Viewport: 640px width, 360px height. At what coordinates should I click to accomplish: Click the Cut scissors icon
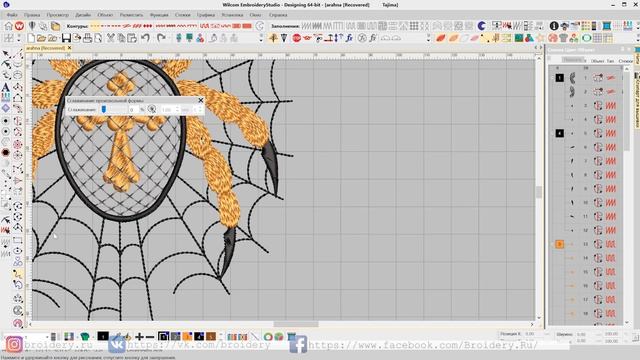(x=110, y=38)
